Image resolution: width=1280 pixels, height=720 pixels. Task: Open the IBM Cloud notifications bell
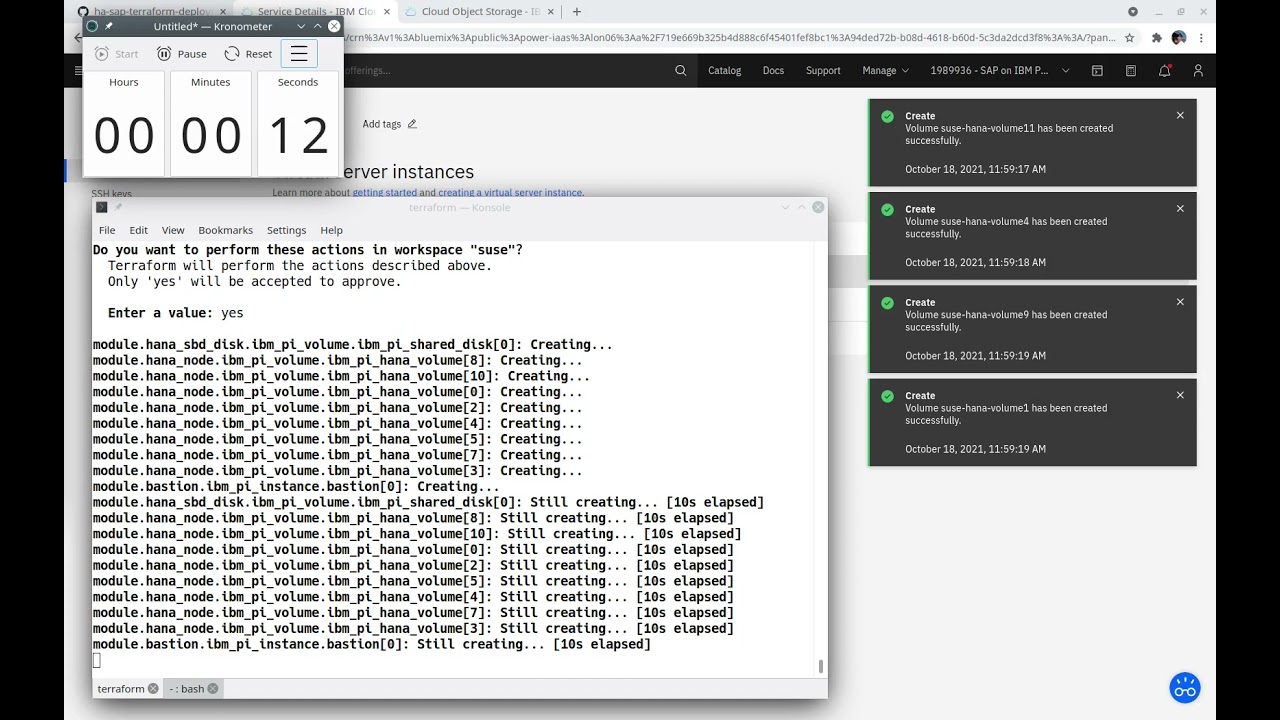pos(1165,70)
